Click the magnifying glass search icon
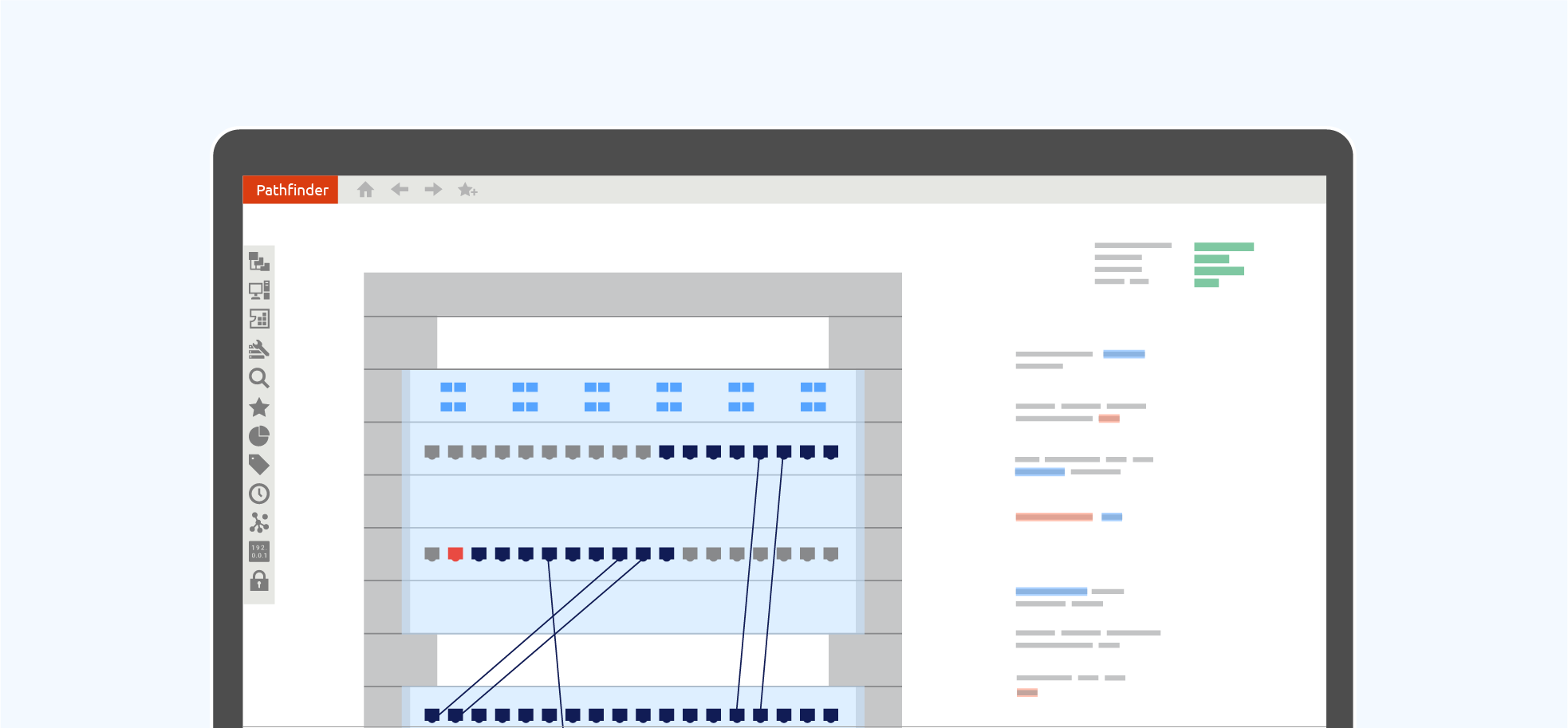Image resolution: width=1568 pixels, height=728 pixels. click(x=259, y=378)
